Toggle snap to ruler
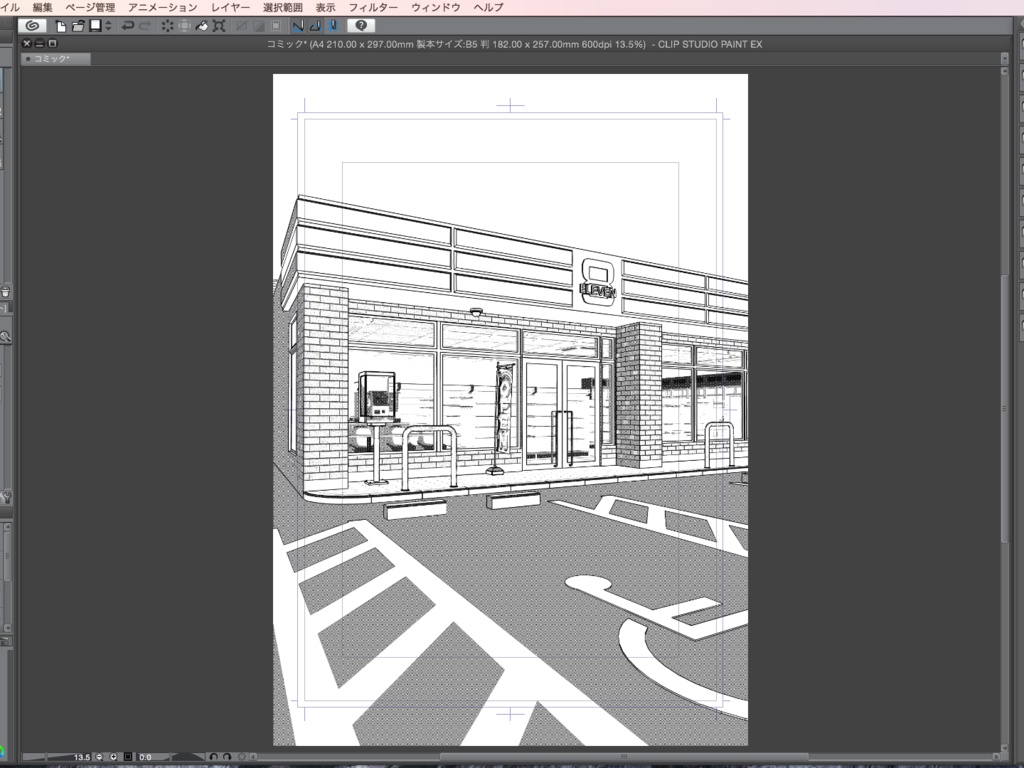 pos(298,26)
